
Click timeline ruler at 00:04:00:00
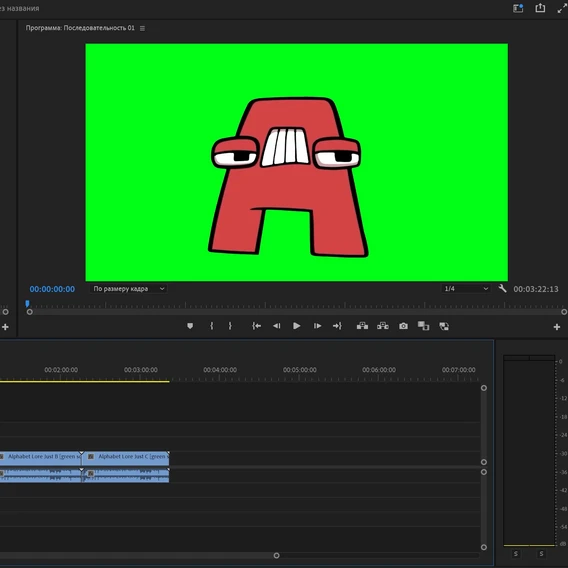[220, 370]
